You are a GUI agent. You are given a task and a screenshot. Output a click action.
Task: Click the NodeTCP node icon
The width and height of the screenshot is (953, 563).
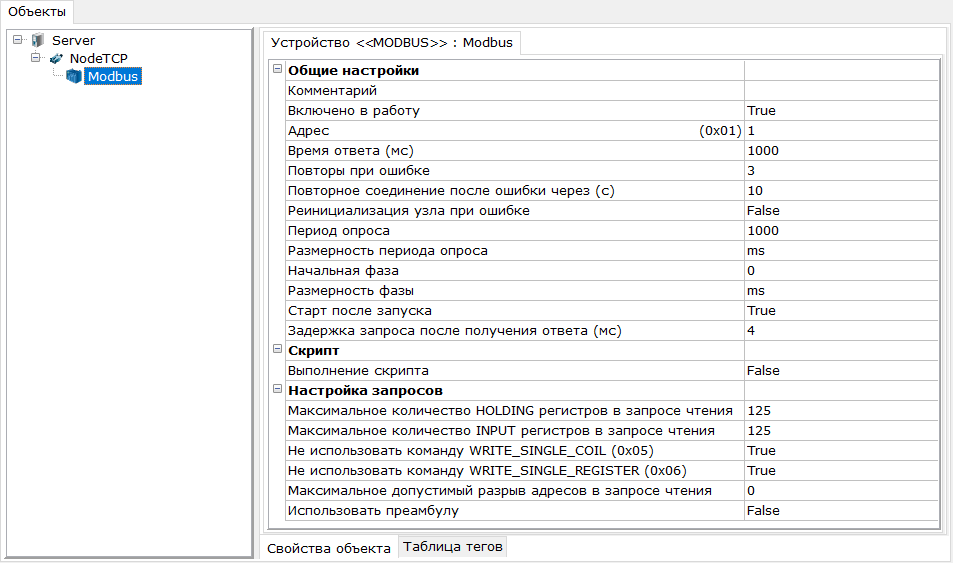pos(56,59)
